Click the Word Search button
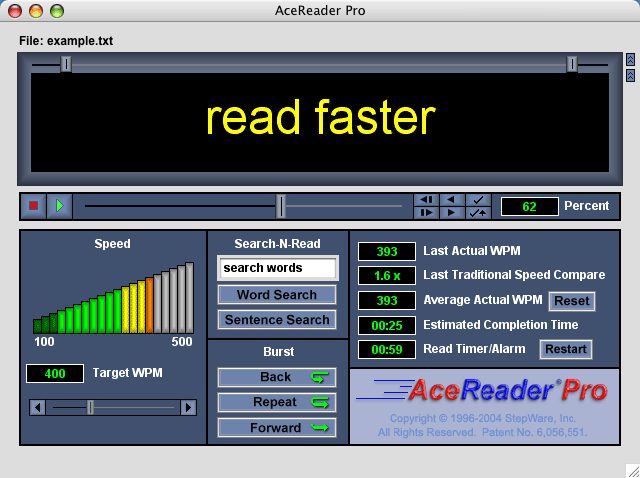The image size is (640, 478). [277, 295]
